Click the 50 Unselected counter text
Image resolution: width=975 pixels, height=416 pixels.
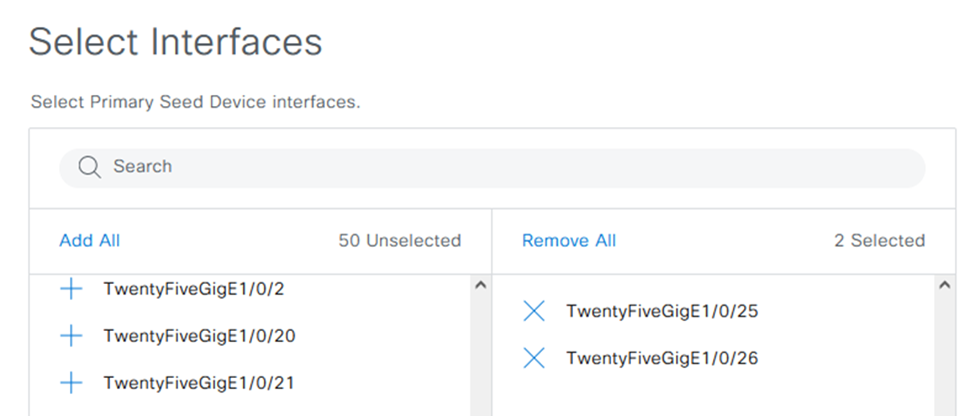(x=399, y=241)
